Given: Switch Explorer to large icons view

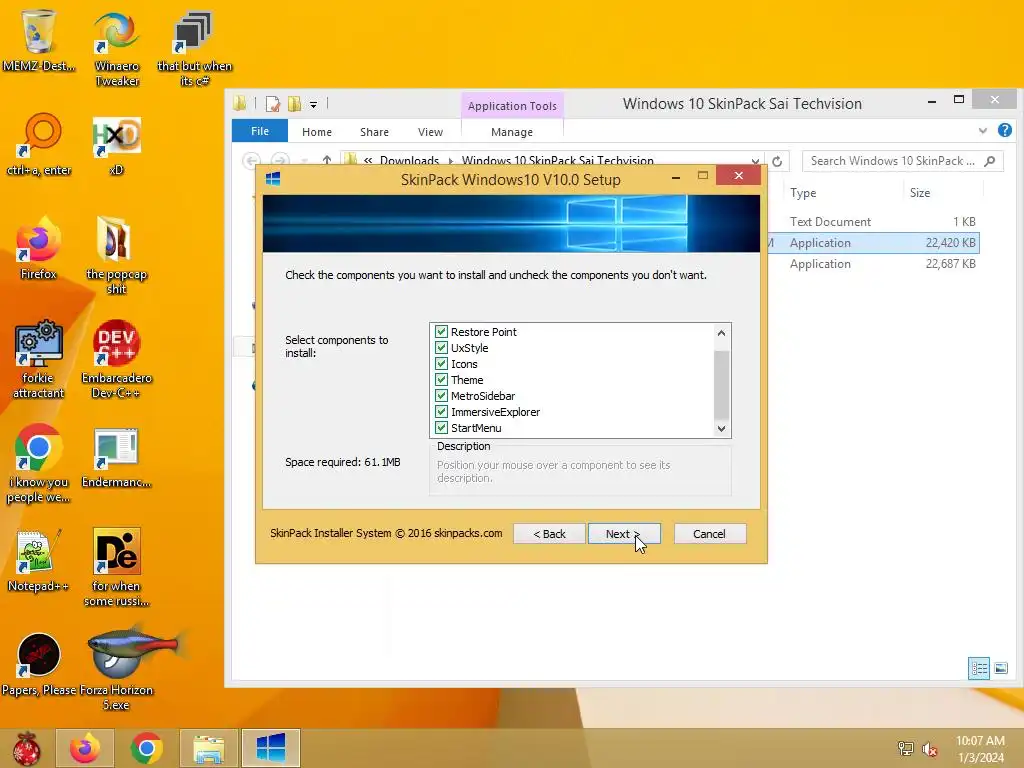Looking at the screenshot, I should pos(1001,668).
